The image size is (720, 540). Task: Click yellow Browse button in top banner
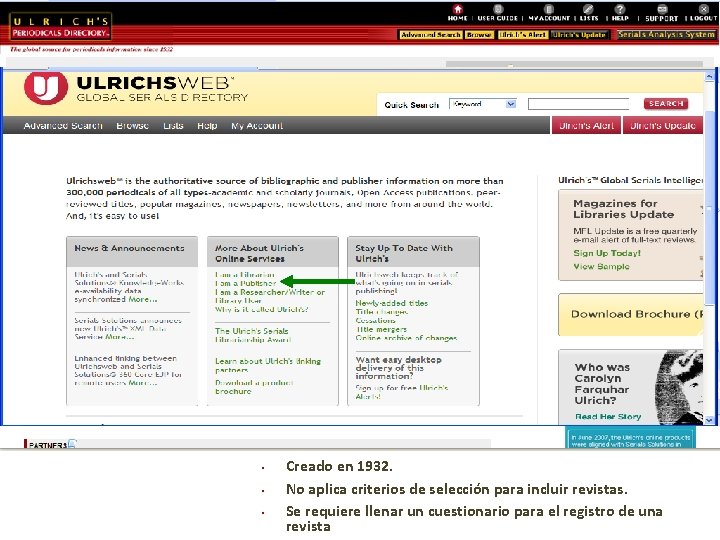[x=479, y=35]
